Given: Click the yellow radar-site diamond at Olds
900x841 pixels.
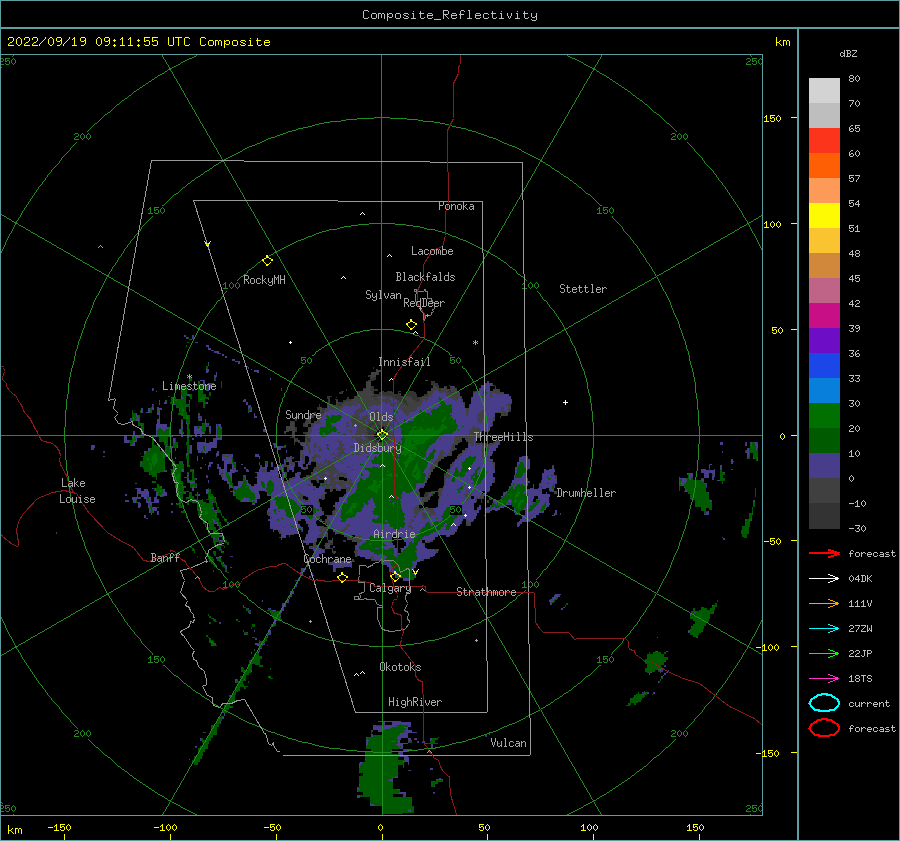Looking at the screenshot, I should [x=382, y=435].
